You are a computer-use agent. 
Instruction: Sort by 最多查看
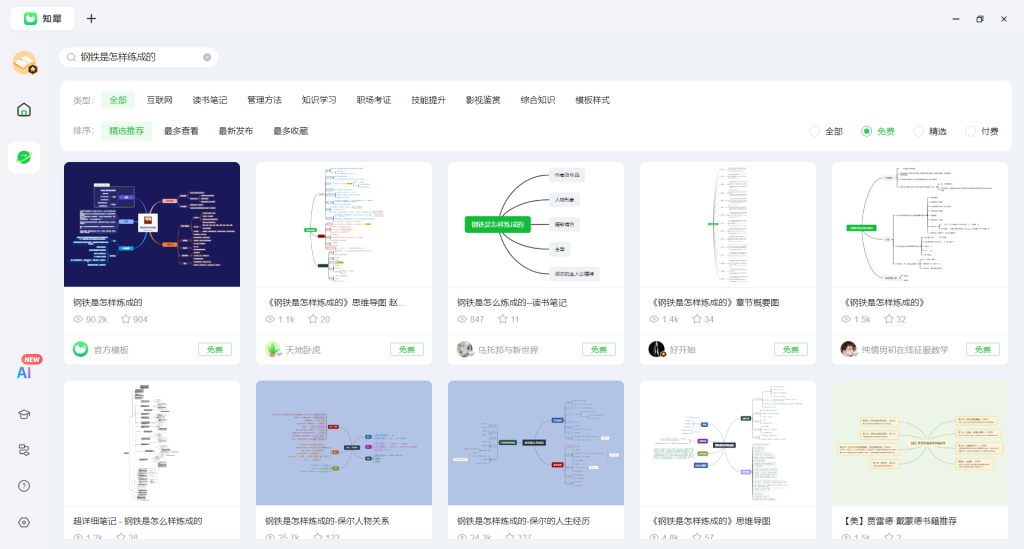coord(181,131)
